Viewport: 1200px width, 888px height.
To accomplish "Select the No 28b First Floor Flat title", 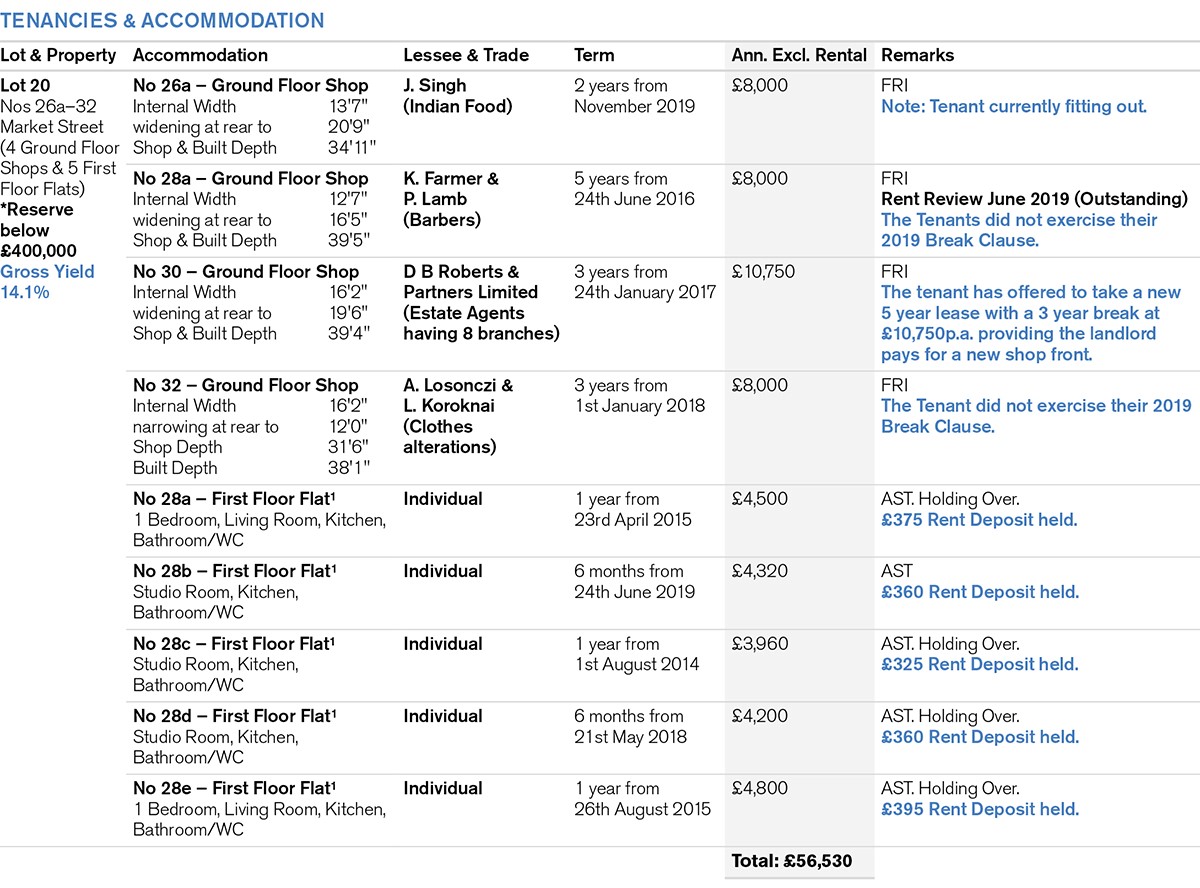I will [x=234, y=571].
